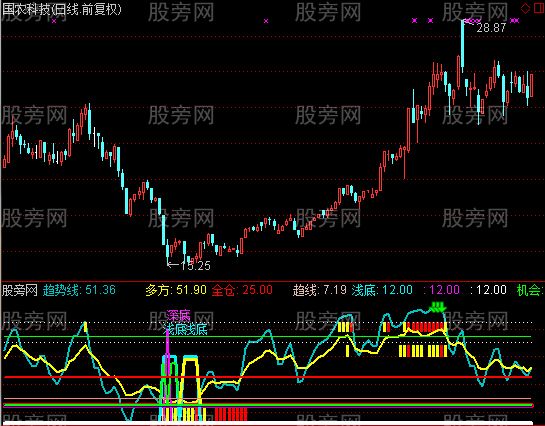Click the 15.25 low price label

[195, 265]
